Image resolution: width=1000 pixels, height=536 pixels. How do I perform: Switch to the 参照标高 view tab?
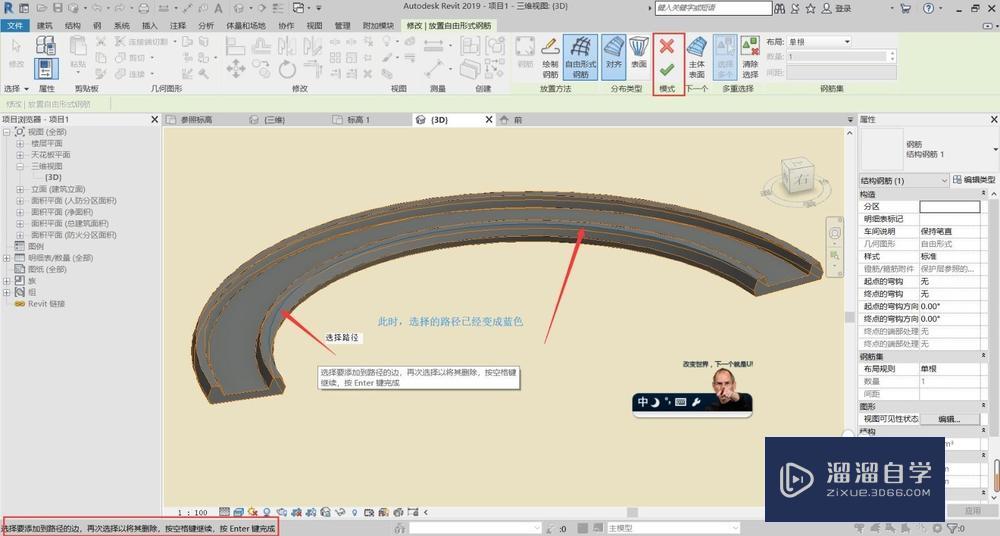[196, 119]
